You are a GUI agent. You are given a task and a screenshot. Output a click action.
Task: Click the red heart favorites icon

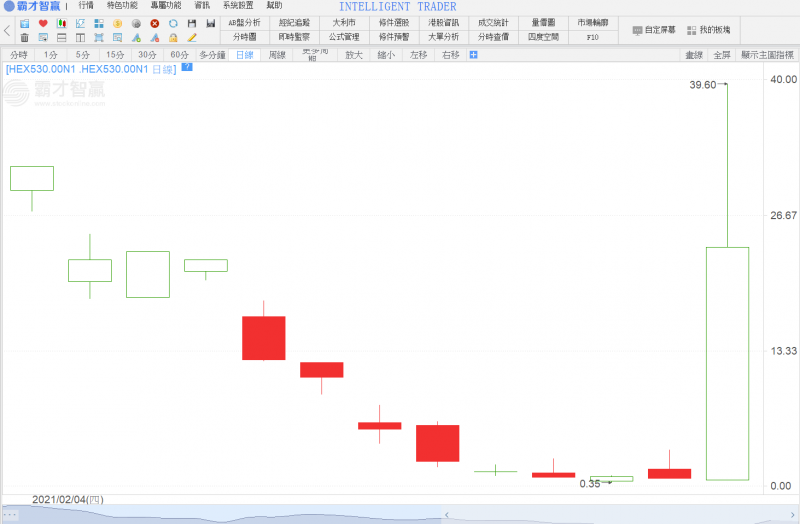[43, 23]
